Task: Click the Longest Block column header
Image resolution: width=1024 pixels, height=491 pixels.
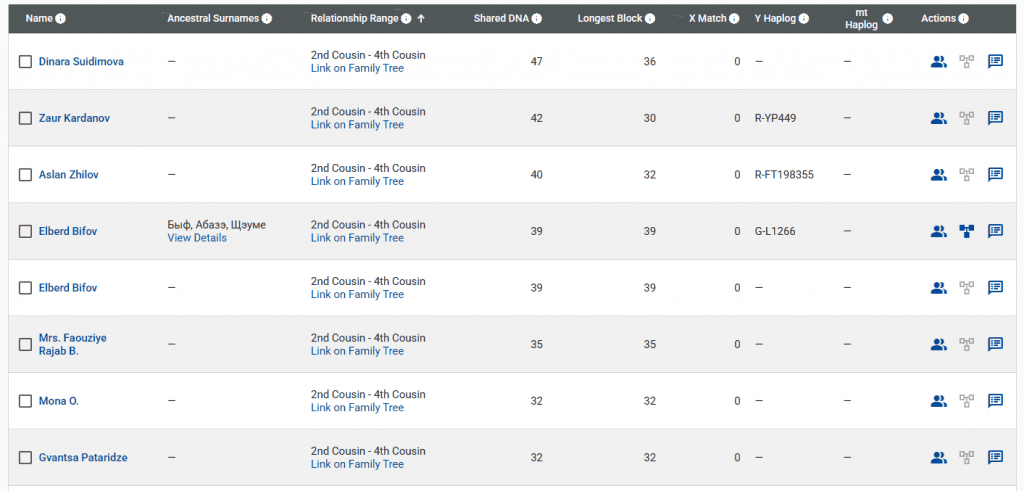Action: click(610, 18)
